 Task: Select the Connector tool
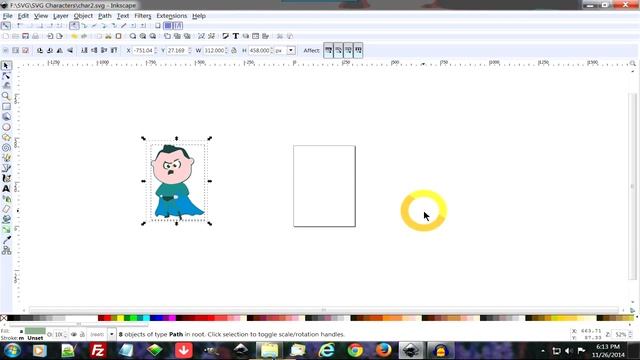click(x=6, y=250)
